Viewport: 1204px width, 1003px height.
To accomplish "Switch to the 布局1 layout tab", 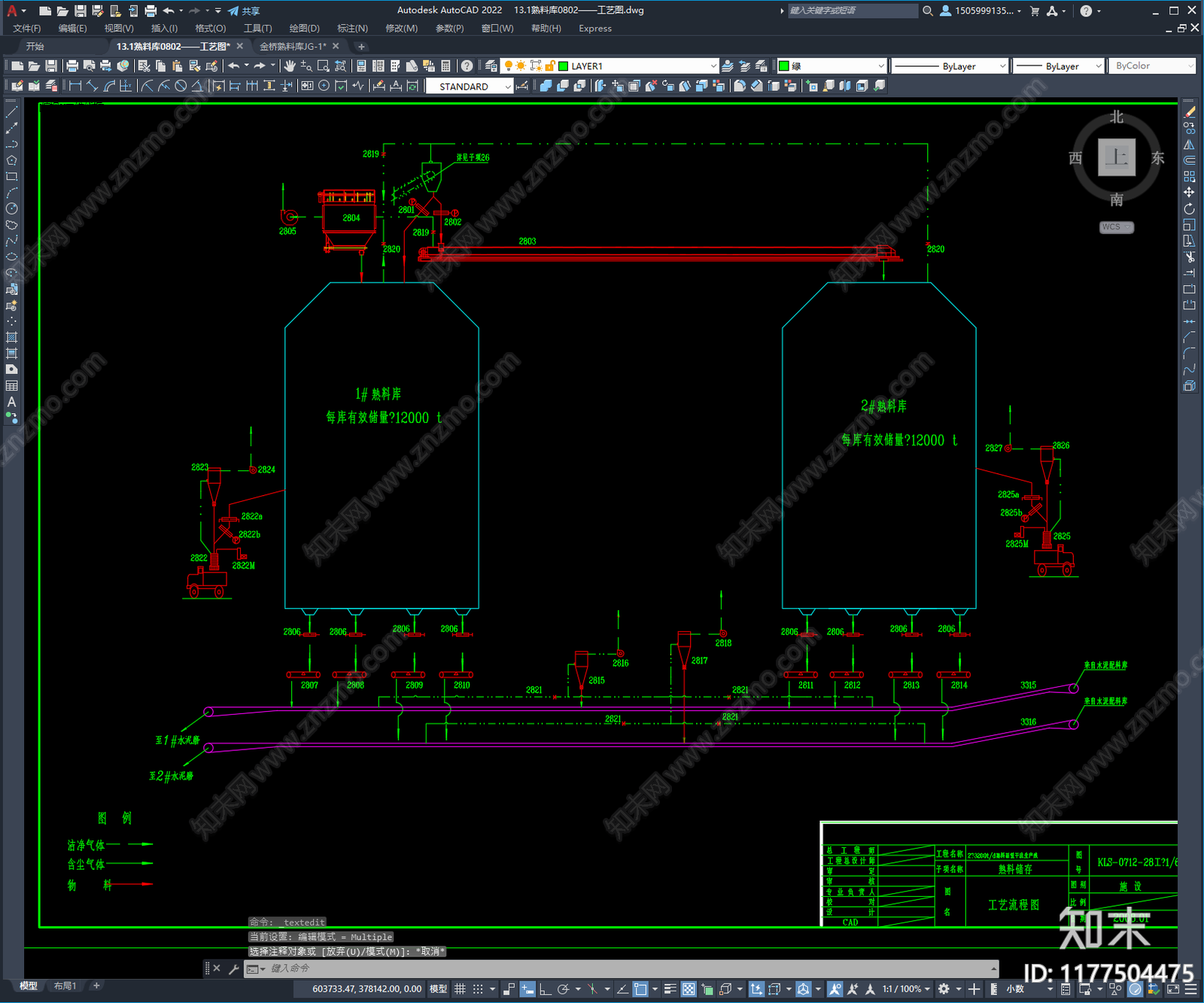I will point(65,986).
